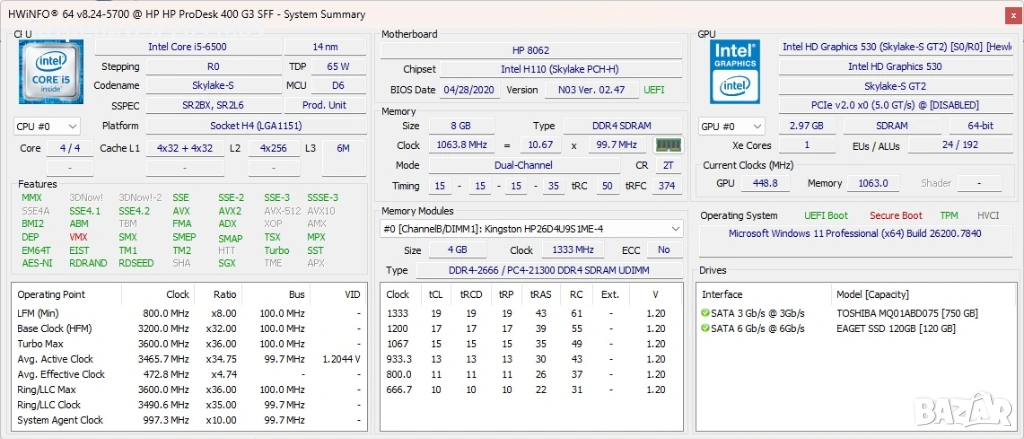The width and height of the screenshot is (1024, 439).
Task: Select the TOSHIBA MQ01ABD075 drive entry
Action: [x=906, y=313]
